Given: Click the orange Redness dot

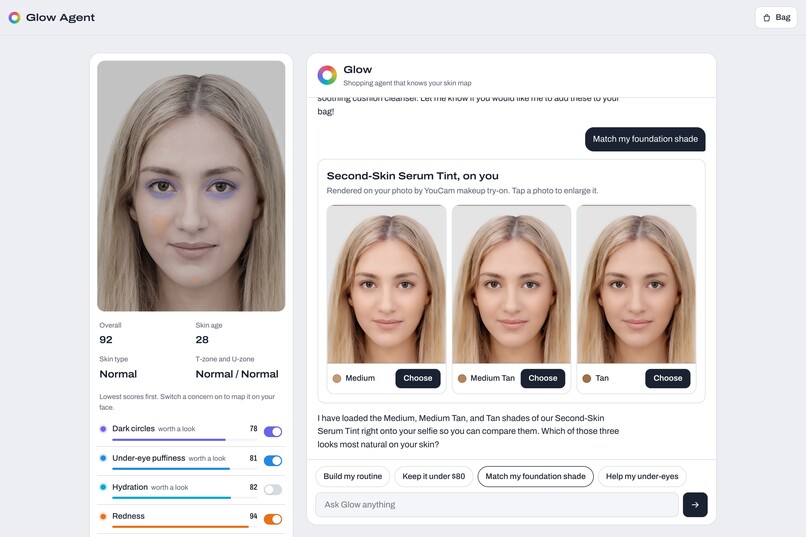Looking at the screenshot, I should [x=103, y=516].
